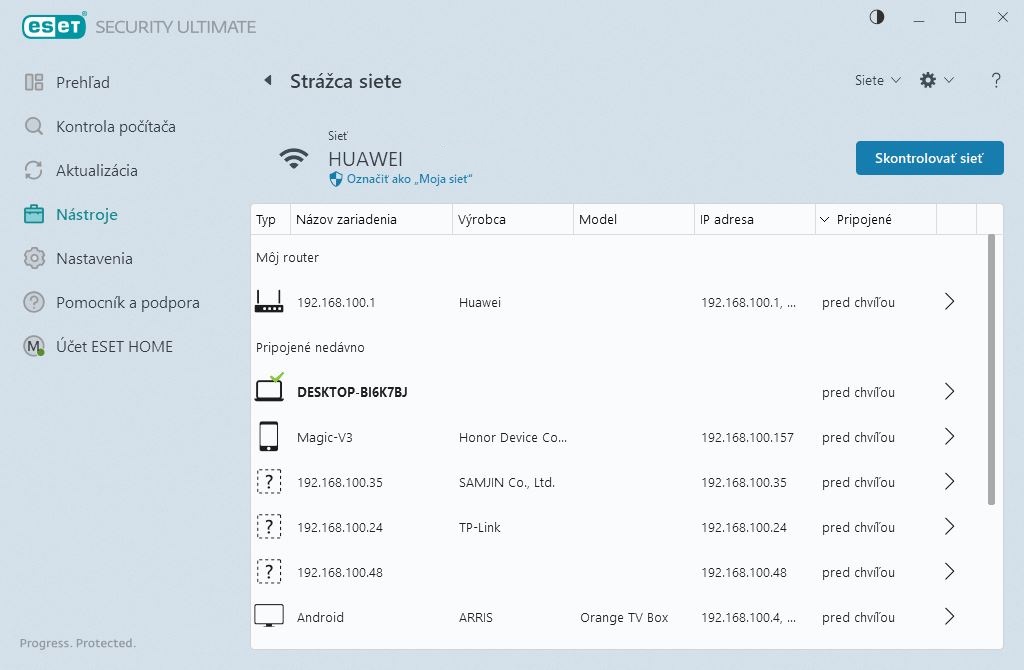Viewport: 1024px width, 670px height.
Task: Click the Magic-V3 phone icon
Action: (269, 437)
